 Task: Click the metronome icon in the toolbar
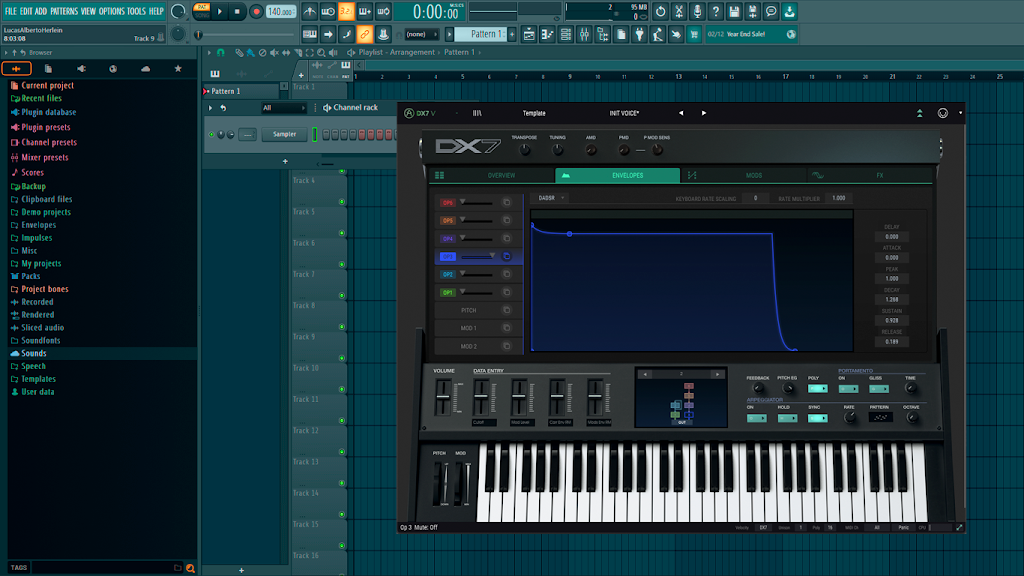point(310,11)
